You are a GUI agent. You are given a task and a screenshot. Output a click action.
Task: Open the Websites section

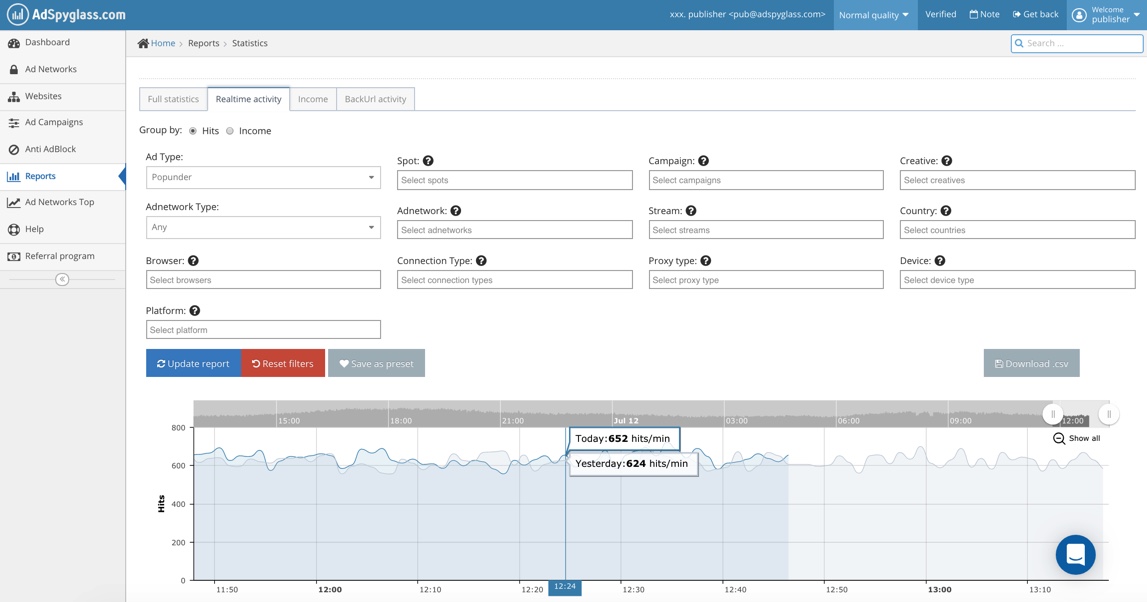click(42, 96)
